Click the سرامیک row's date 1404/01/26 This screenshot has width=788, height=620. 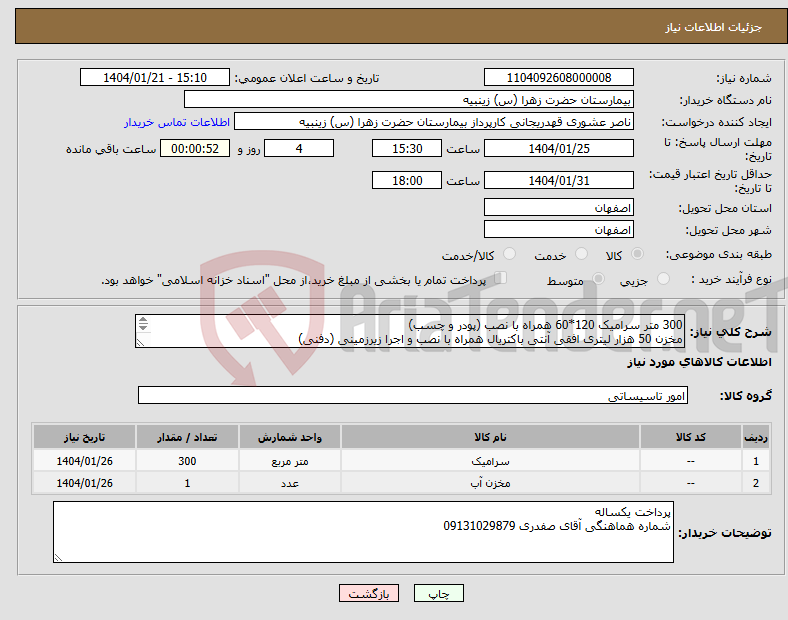tap(84, 461)
